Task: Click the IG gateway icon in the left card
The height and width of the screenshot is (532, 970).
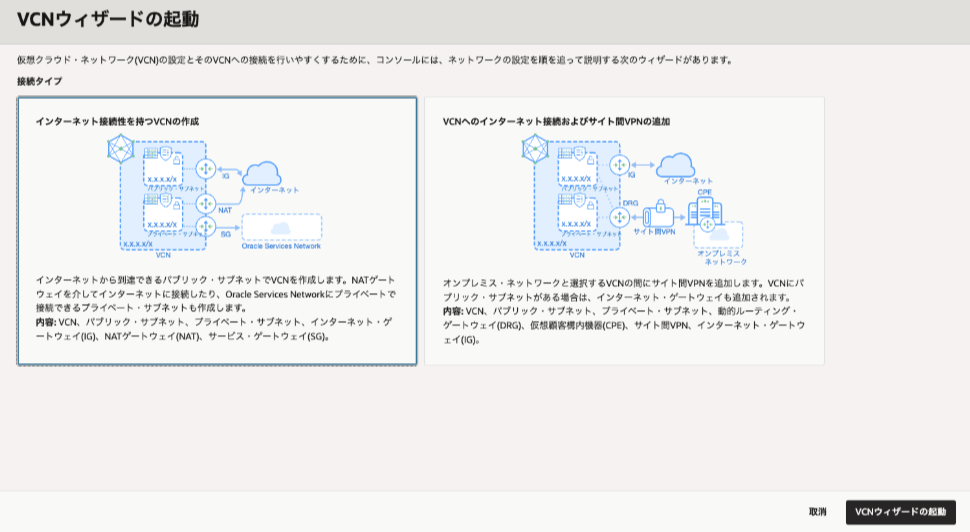Action: click(x=208, y=167)
